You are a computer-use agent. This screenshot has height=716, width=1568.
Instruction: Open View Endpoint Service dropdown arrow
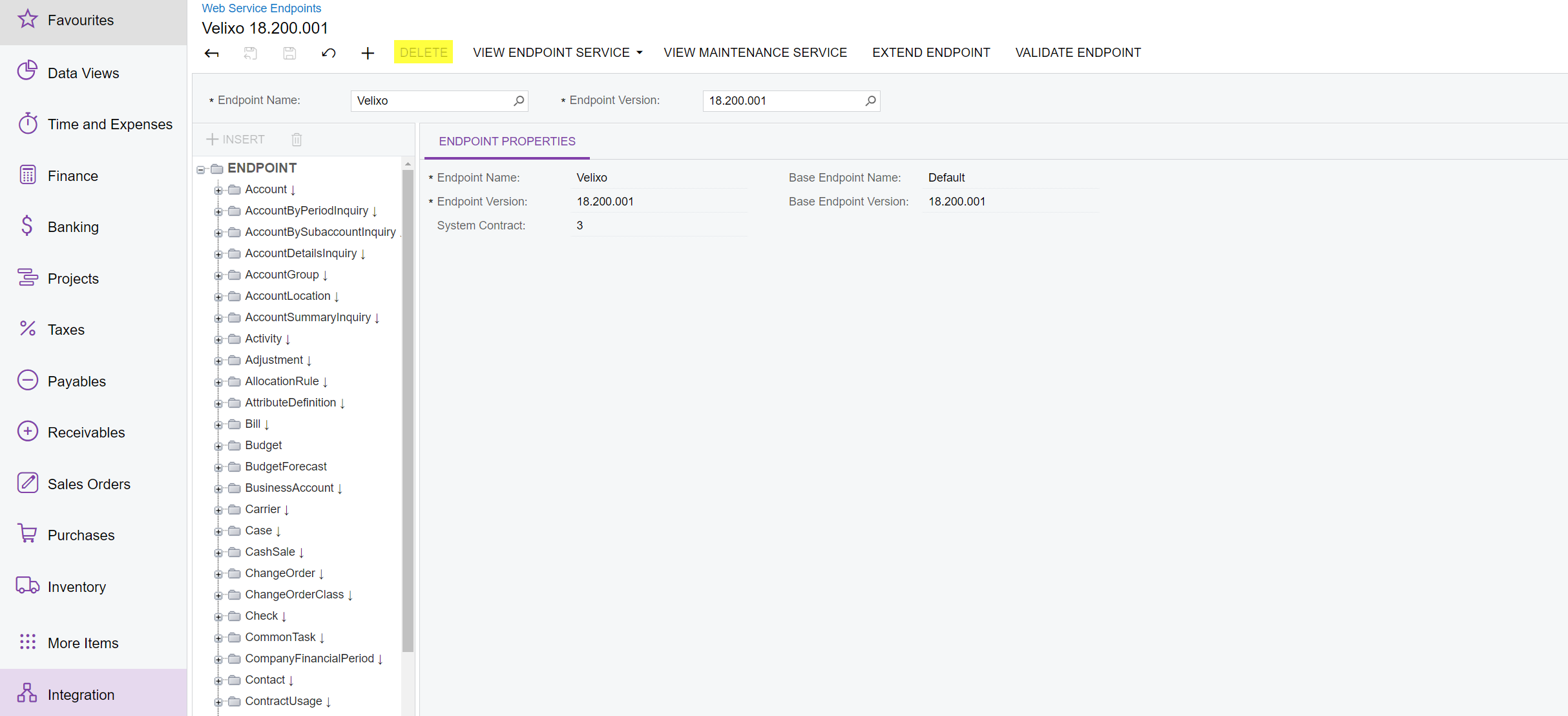click(640, 53)
